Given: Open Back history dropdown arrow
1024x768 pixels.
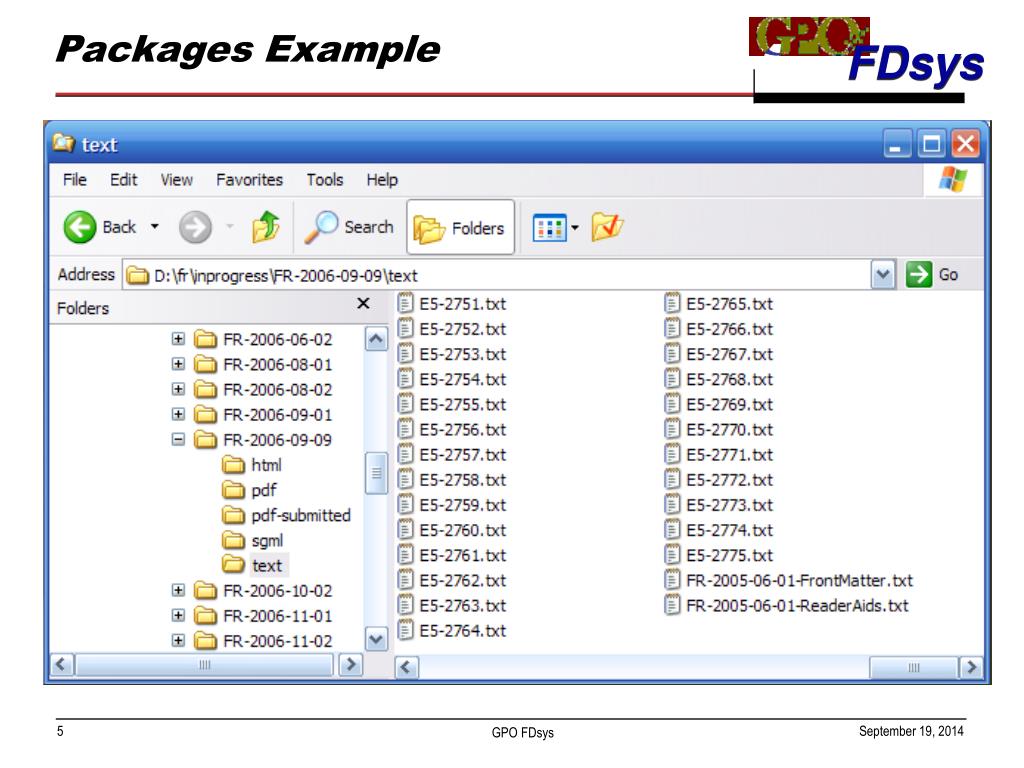Looking at the screenshot, I should tap(155, 227).
